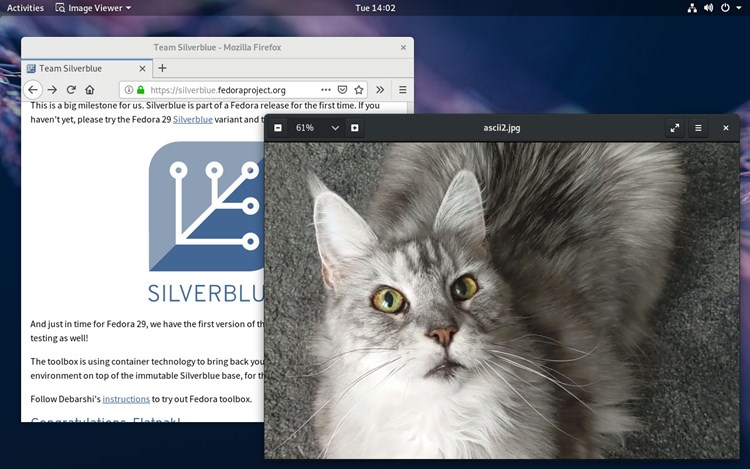Zoom in with the plus button
Image resolution: width=750 pixels, height=469 pixels.
point(354,128)
